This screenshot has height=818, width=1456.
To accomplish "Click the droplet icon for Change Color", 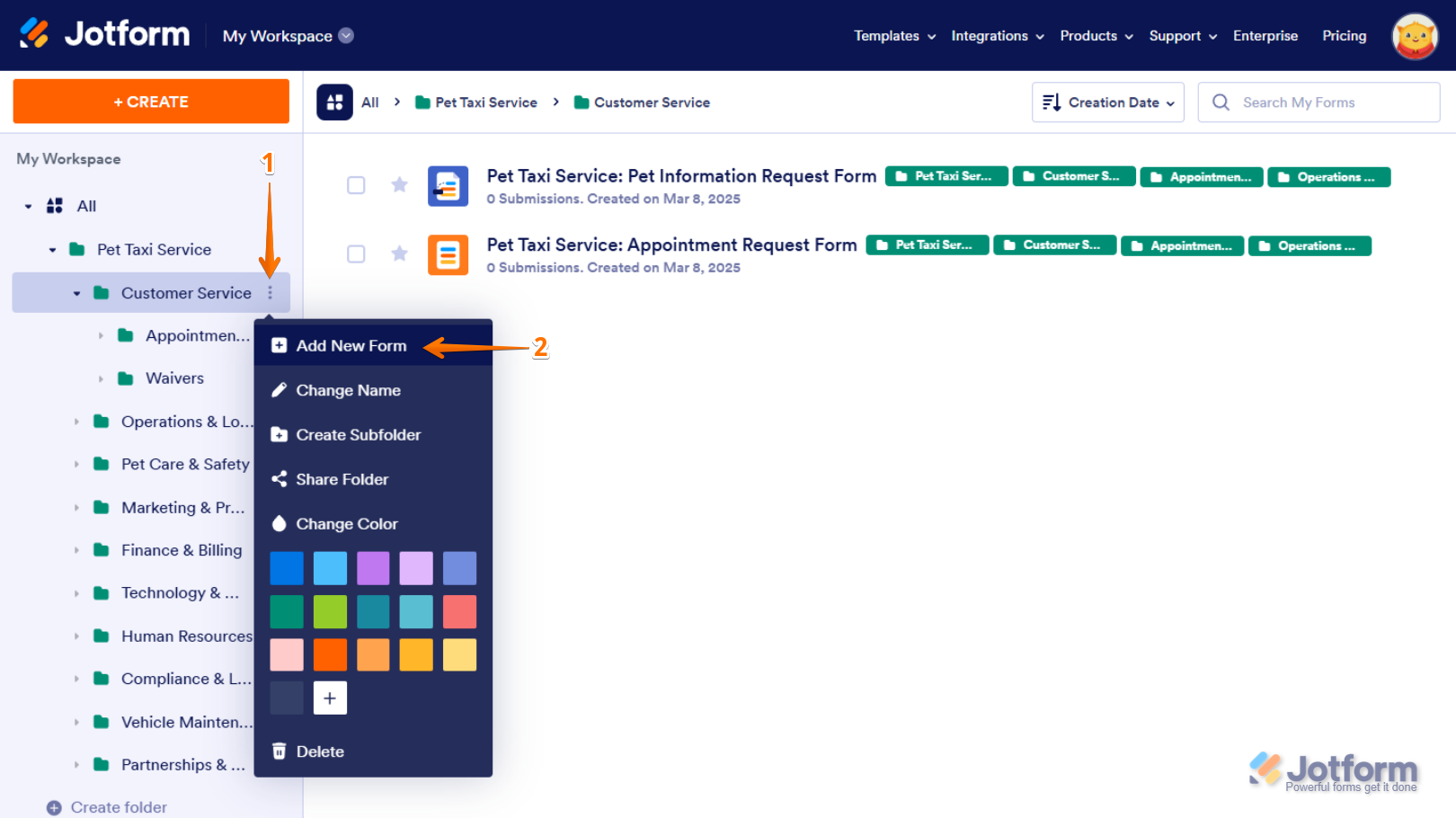I will [280, 524].
